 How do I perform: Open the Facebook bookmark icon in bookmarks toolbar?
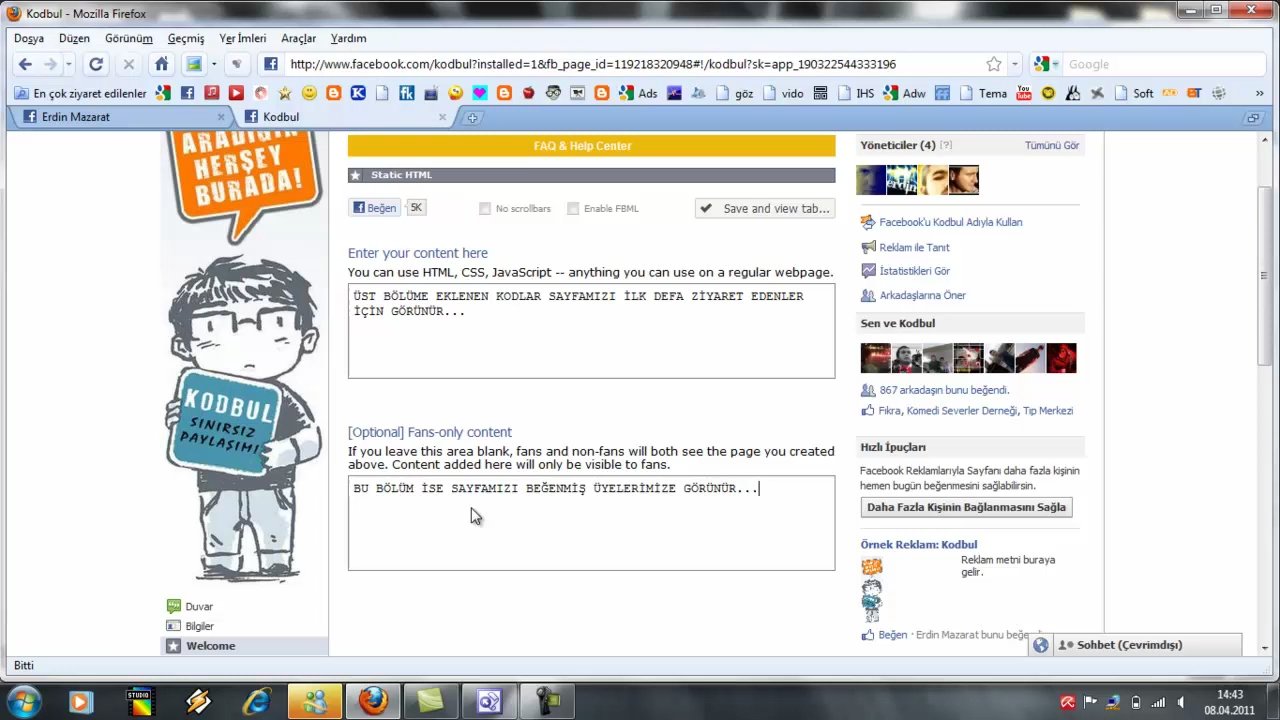click(x=187, y=93)
